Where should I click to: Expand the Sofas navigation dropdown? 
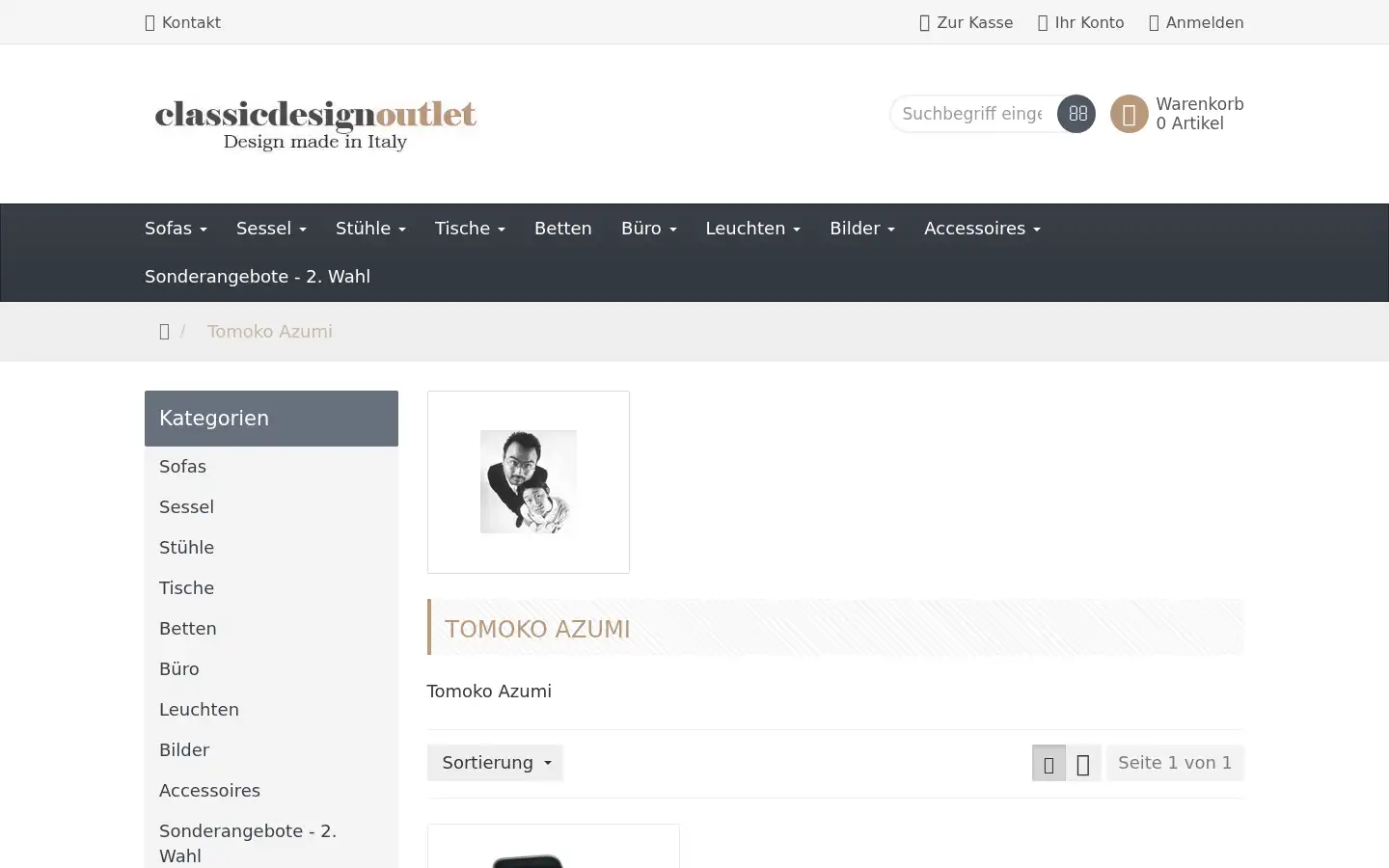[x=176, y=229]
